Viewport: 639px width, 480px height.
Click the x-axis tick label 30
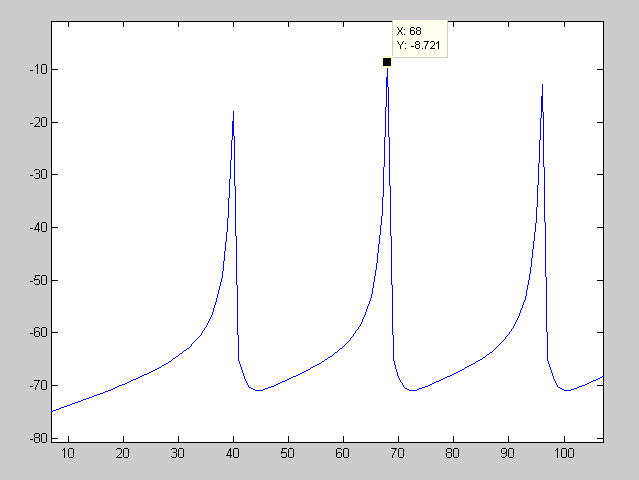point(178,453)
